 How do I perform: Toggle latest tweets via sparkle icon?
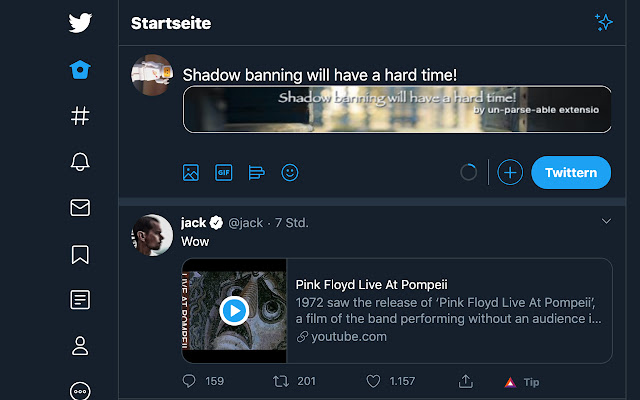[x=603, y=22]
